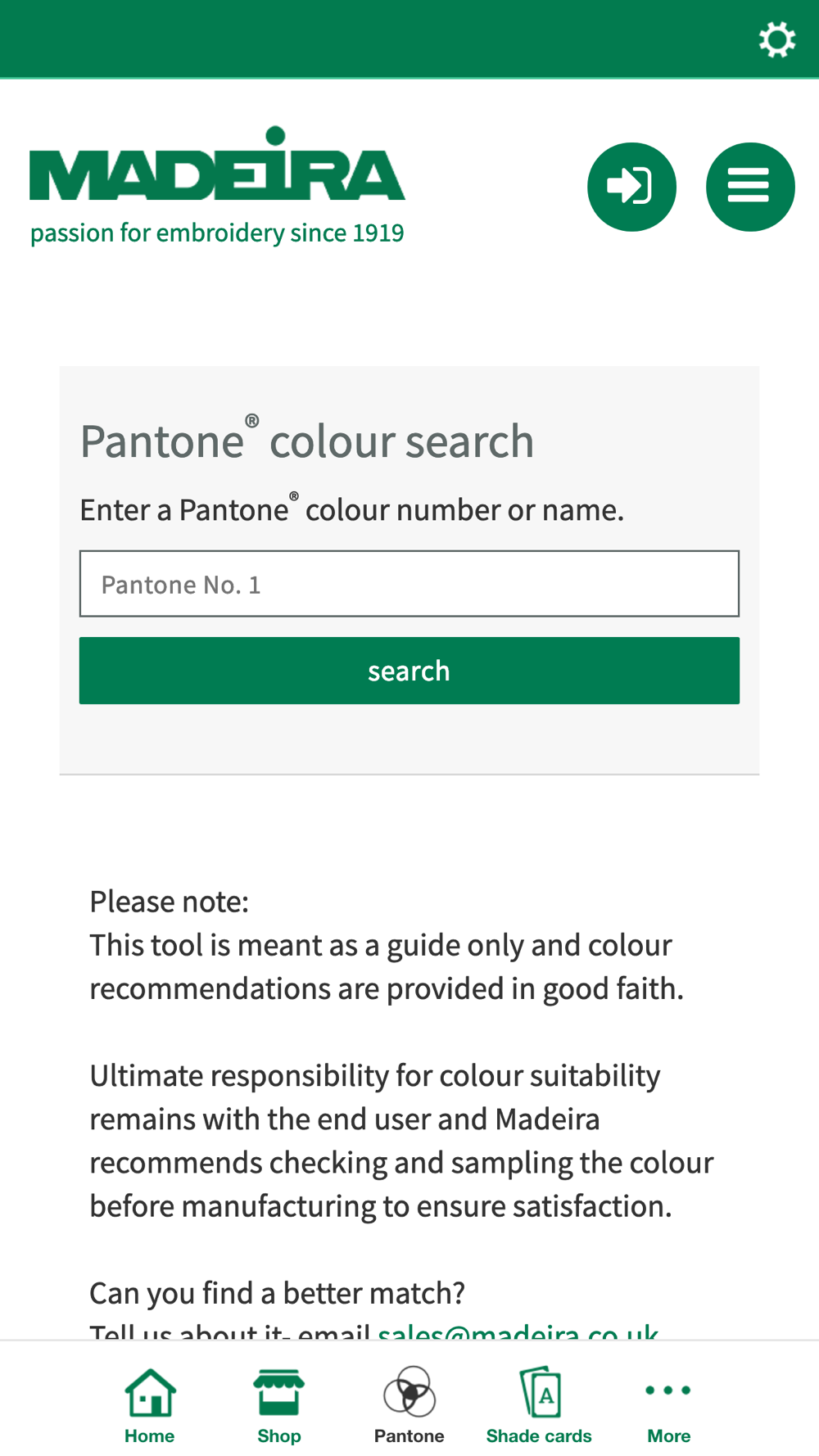
Task: Tap the house icon in bottom navigation
Action: pos(150,1392)
